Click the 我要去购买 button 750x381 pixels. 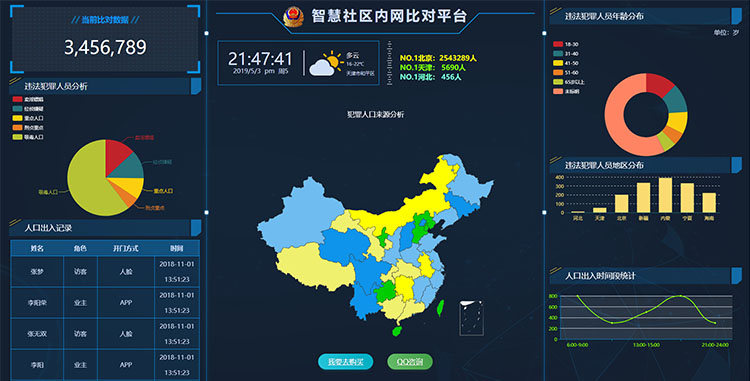coord(345,362)
